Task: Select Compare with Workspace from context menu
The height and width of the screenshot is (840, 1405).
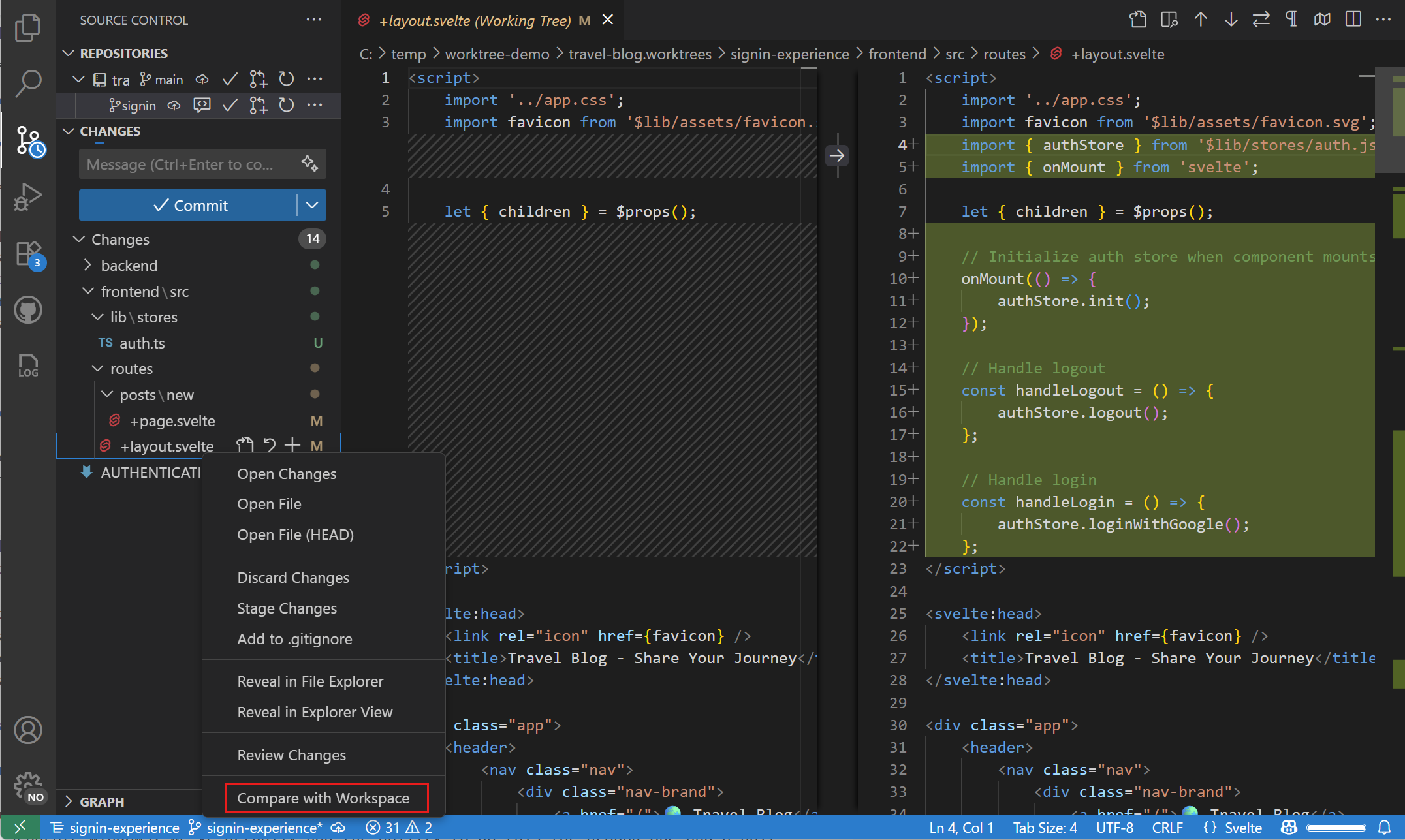Action: point(324,798)
